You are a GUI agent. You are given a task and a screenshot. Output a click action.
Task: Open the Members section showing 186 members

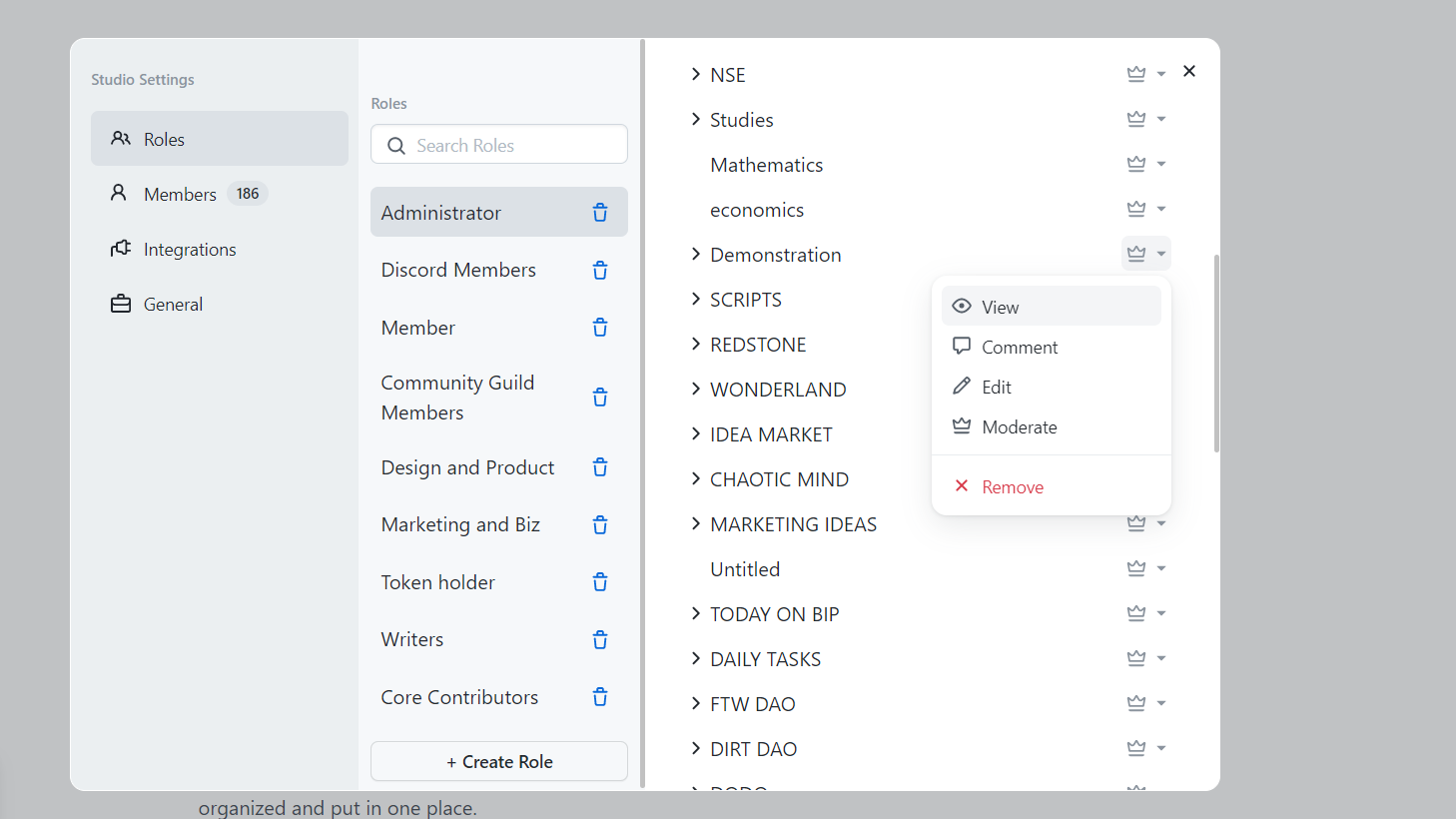tap(180, 194)
